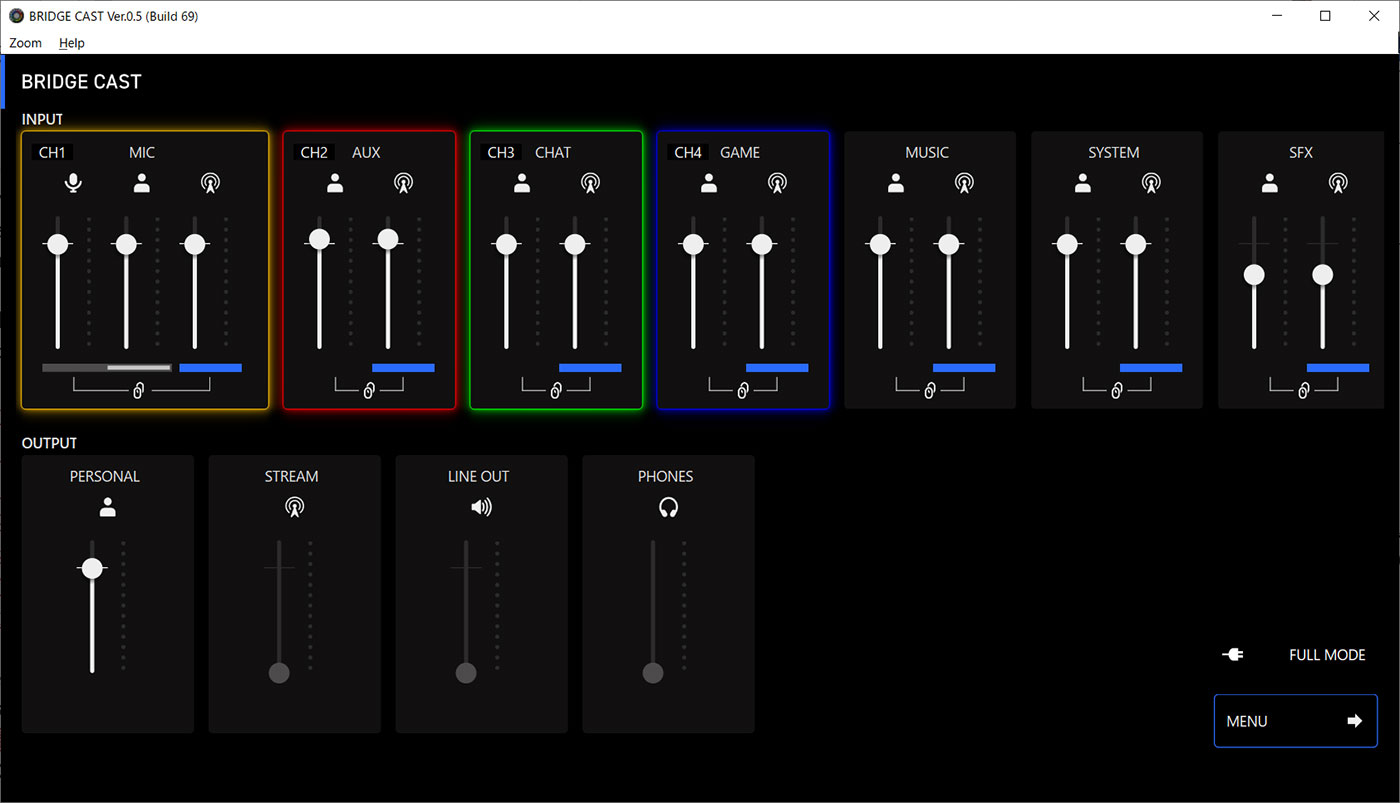
Task: Toggle the link icon under MIC faders
Action: tap(141, 391)
